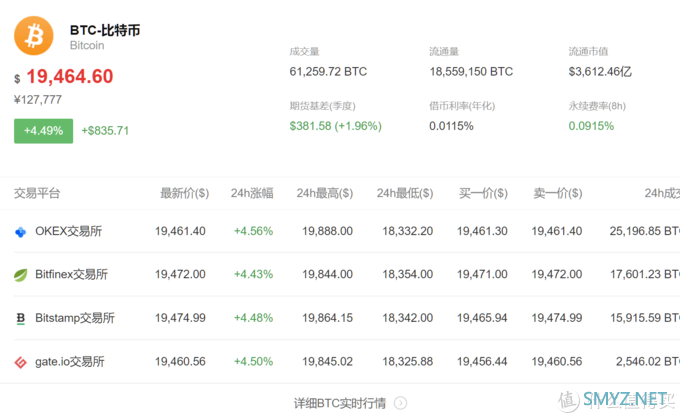680x418 pixels.
Task: Click the green Bitfinex leaf icon
Action: tap(20, 275)
